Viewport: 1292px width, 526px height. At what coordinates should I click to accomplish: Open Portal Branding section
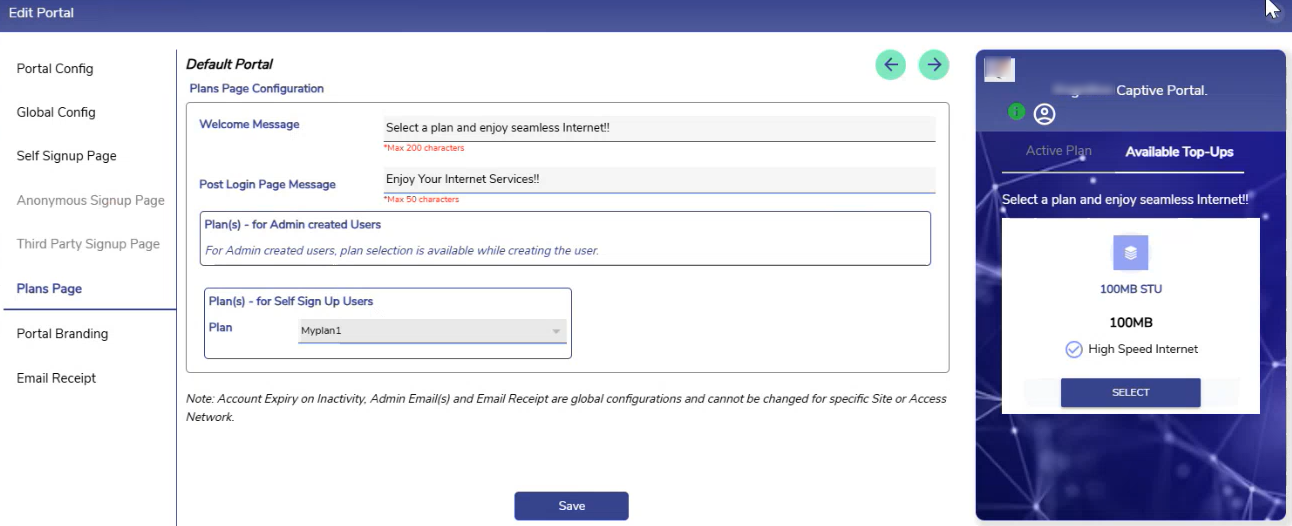click(62, 334)
